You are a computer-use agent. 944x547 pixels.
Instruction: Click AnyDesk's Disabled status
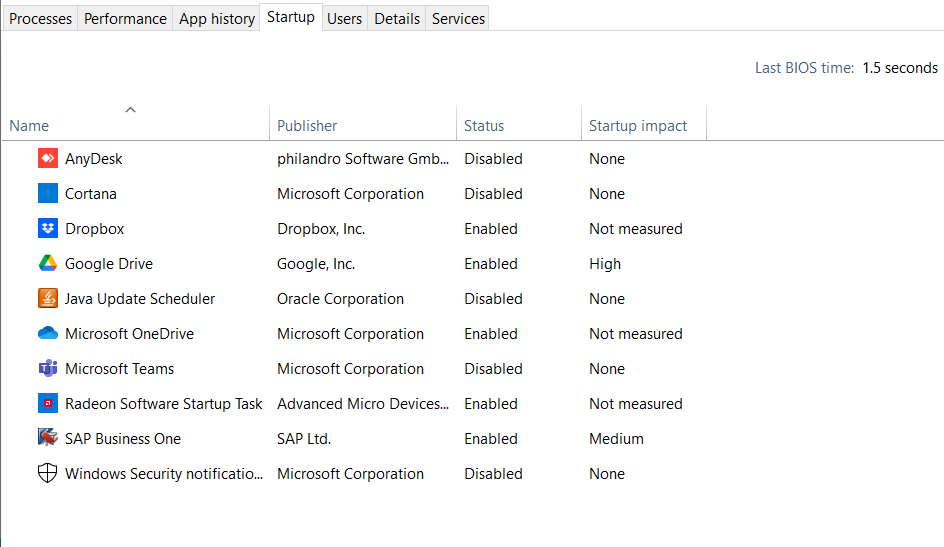[493, 159]
